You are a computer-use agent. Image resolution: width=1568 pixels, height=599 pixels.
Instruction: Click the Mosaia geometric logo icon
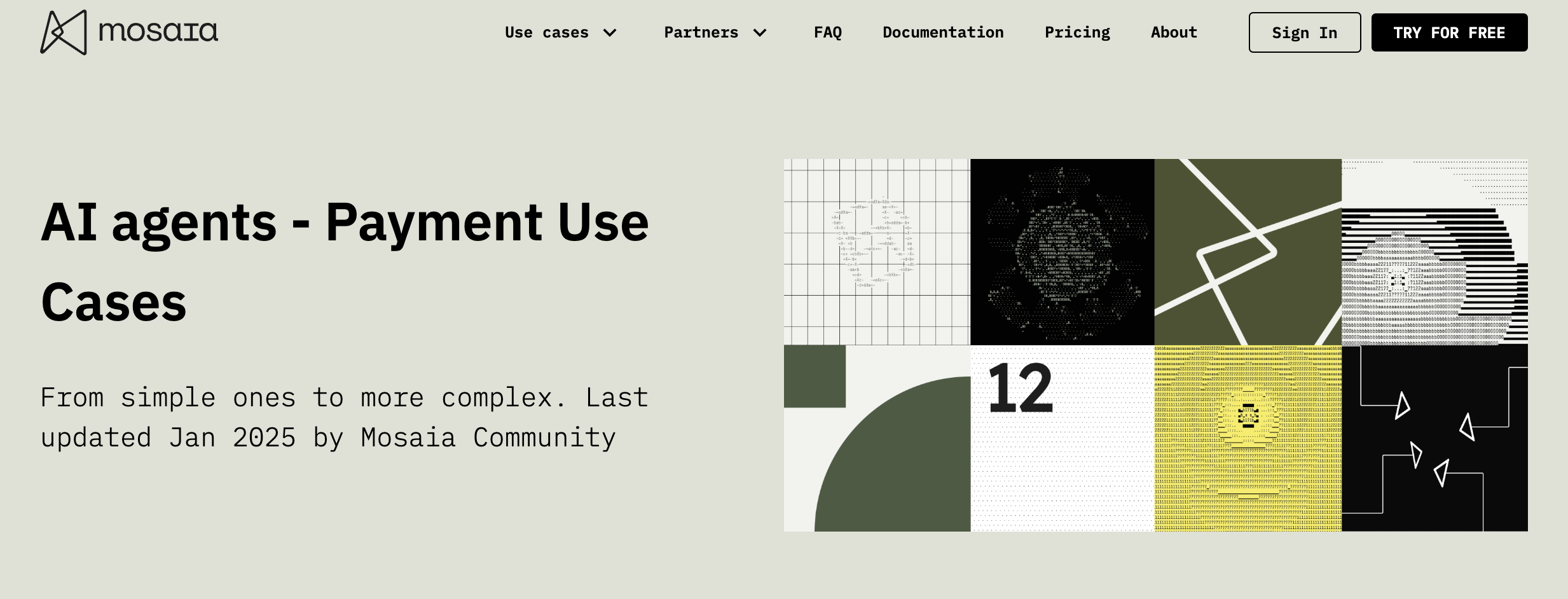[x=64, y=32]
